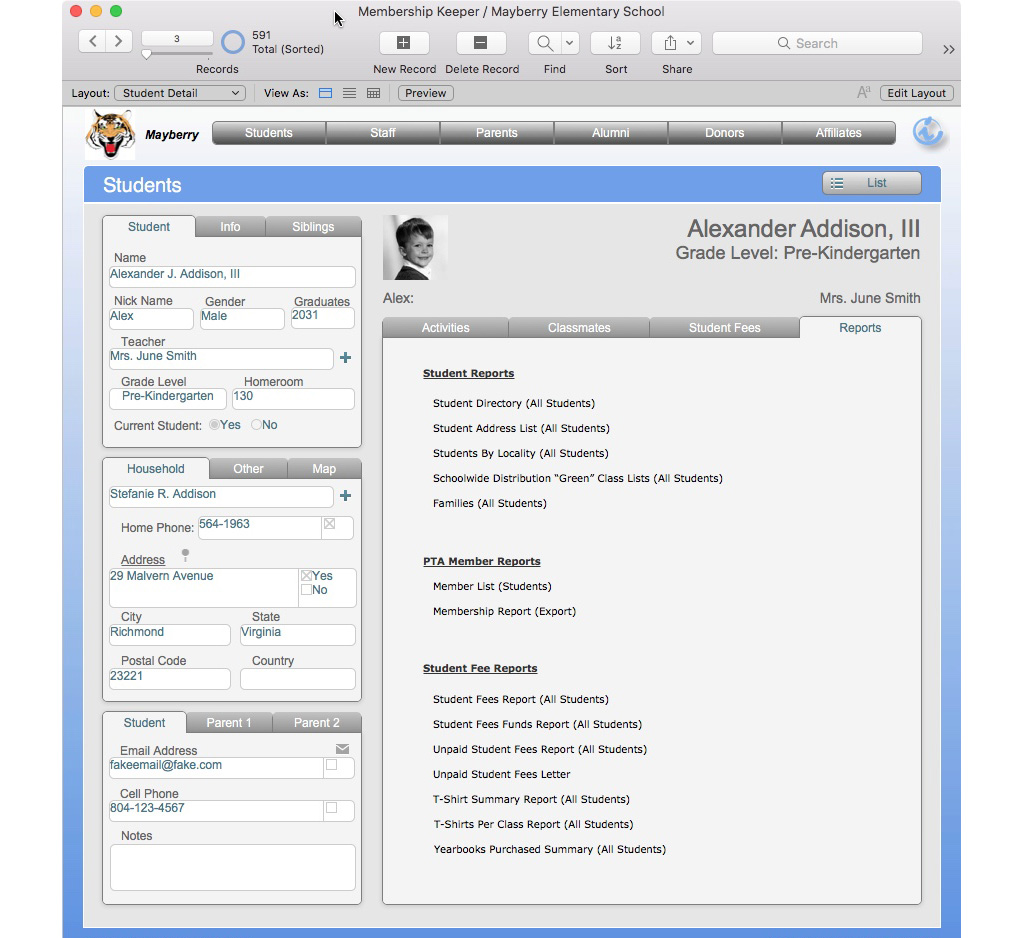Toggle the Home Phone checkbox
1023x938 pixels.
point(329,524)
